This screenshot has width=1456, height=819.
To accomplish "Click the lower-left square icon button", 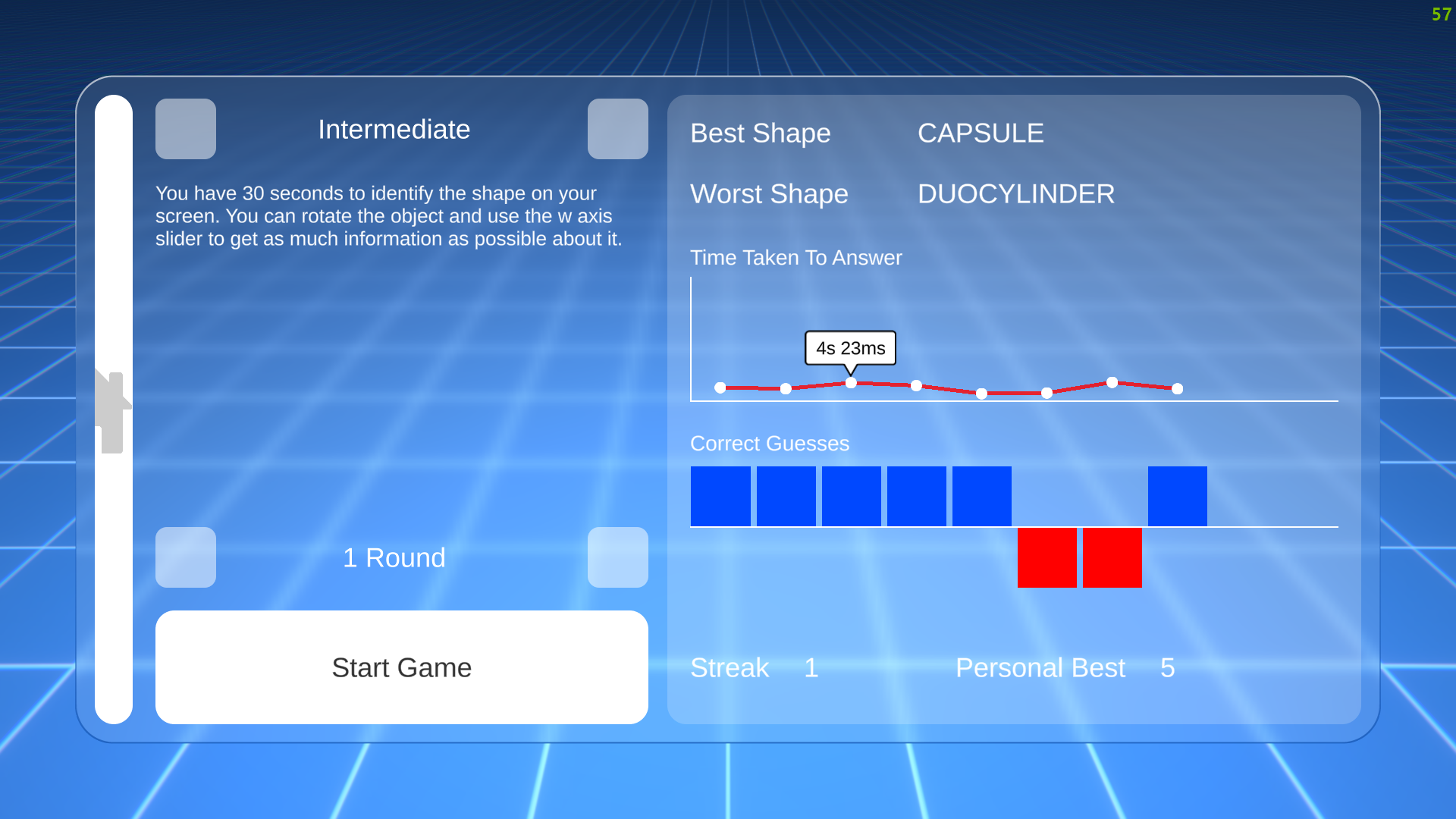I will 185,557.
